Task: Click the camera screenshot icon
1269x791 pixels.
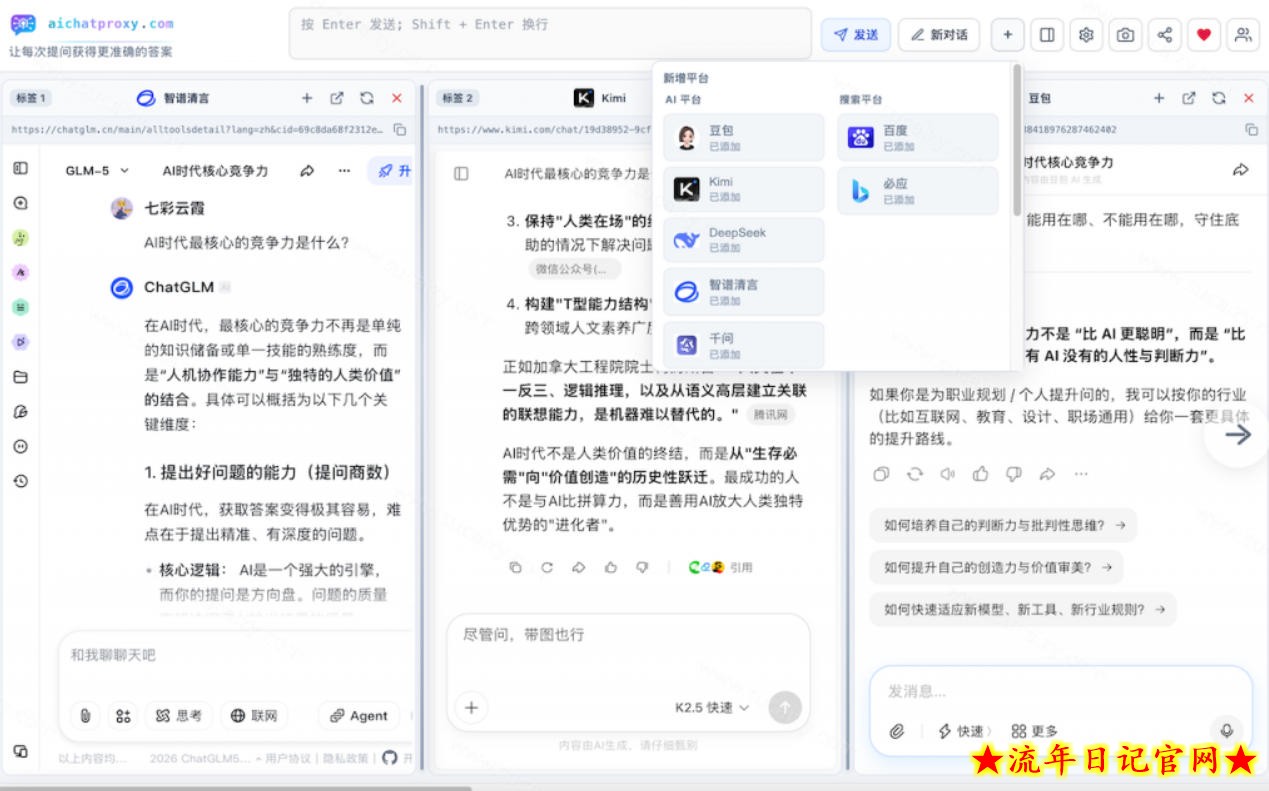Action: click(x=1125, y=35)
